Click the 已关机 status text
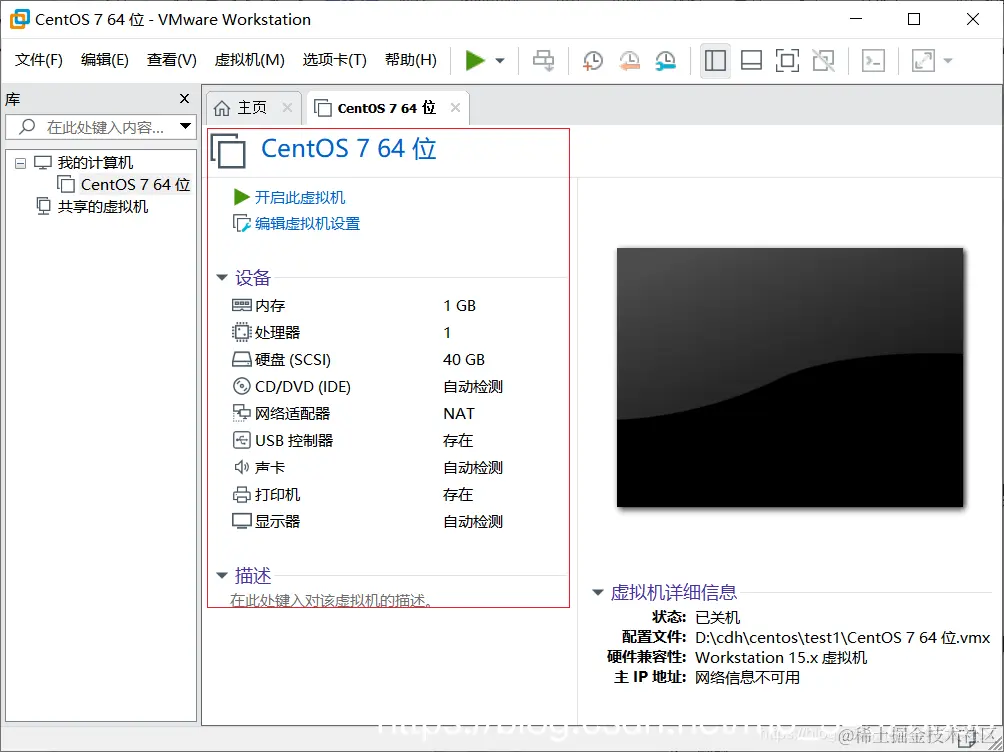Screen dimensions: 1004x752 coord(717,617)
